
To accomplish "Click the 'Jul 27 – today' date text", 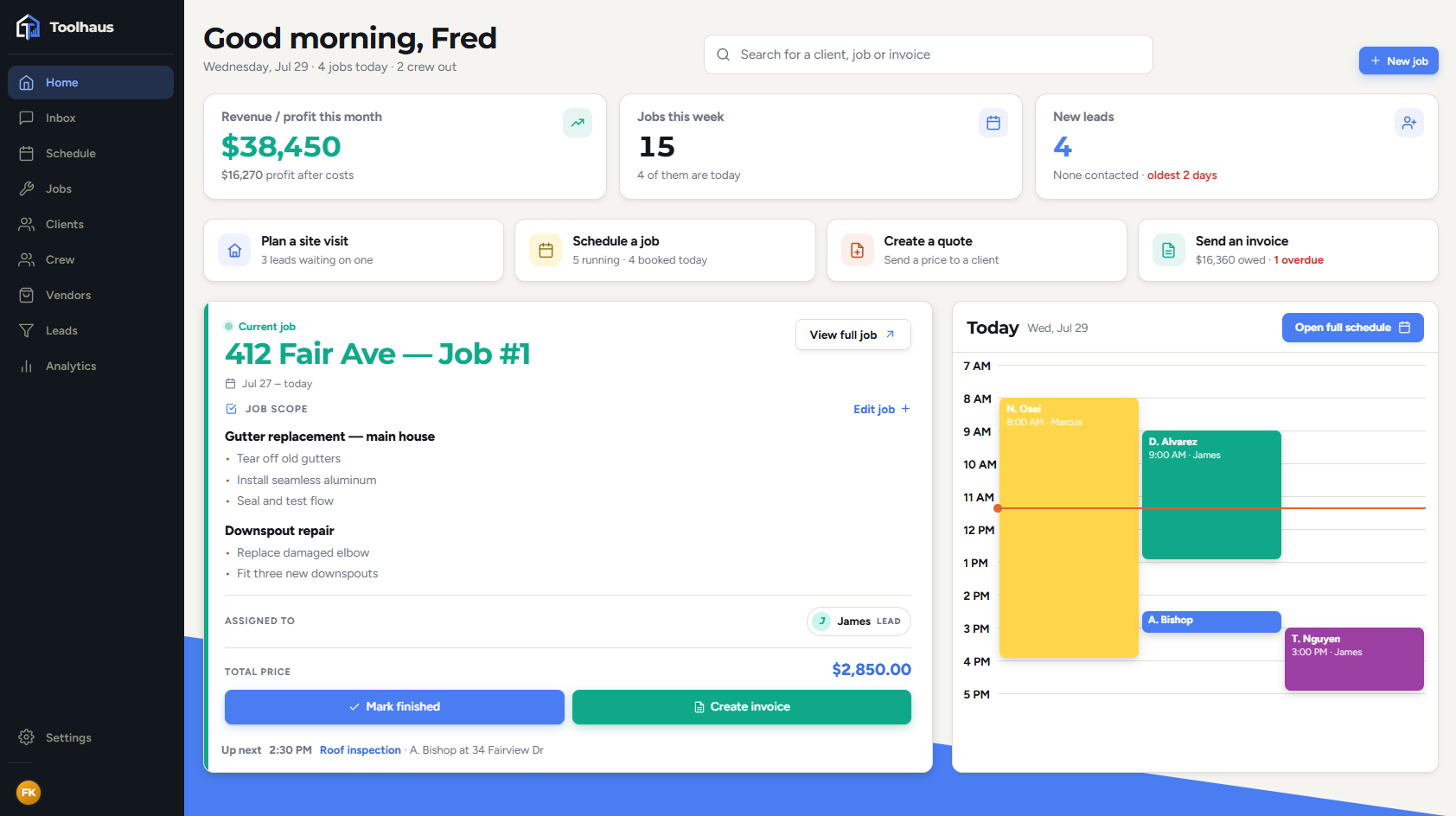I will pyautogui.click(x=277, y=384).
